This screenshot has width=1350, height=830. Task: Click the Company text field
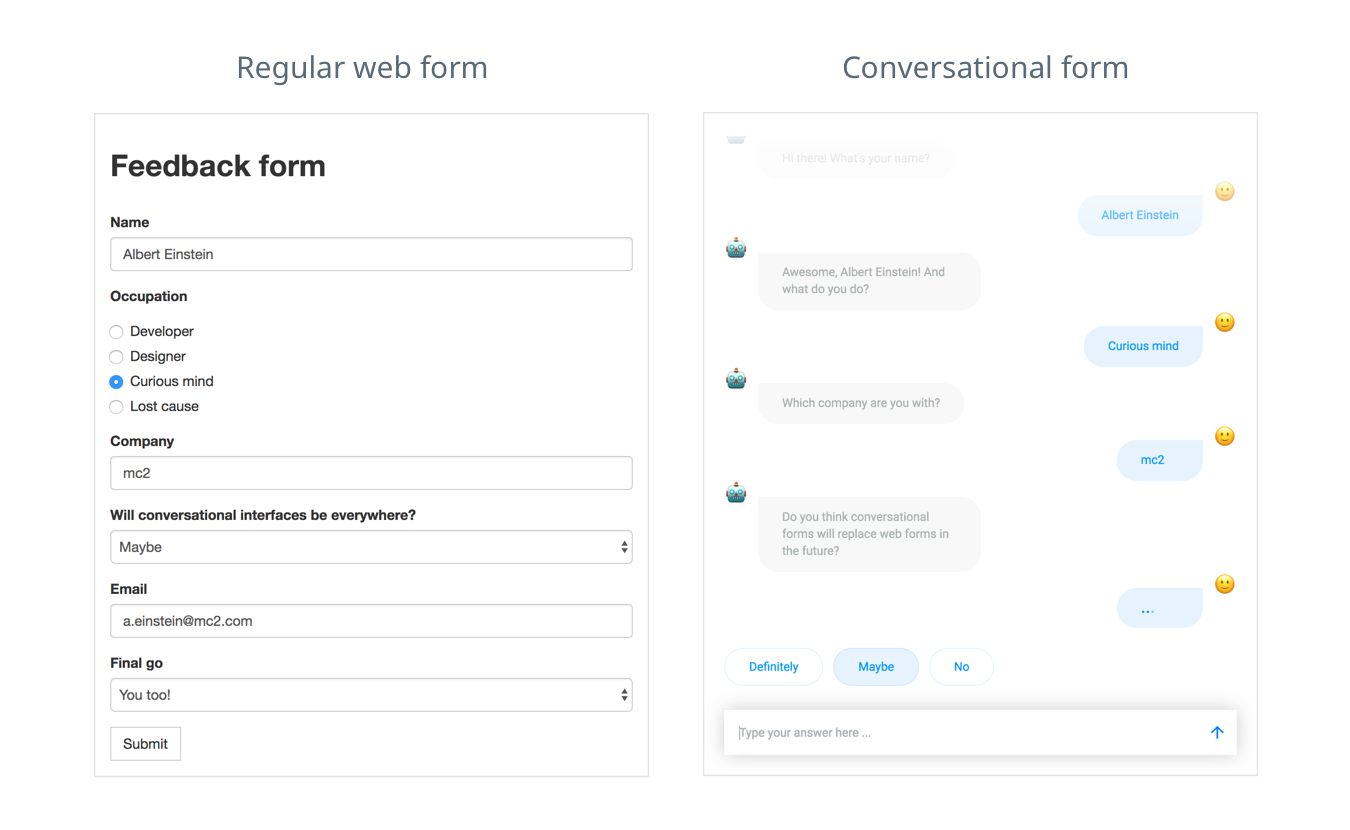(x=371, y=473)
